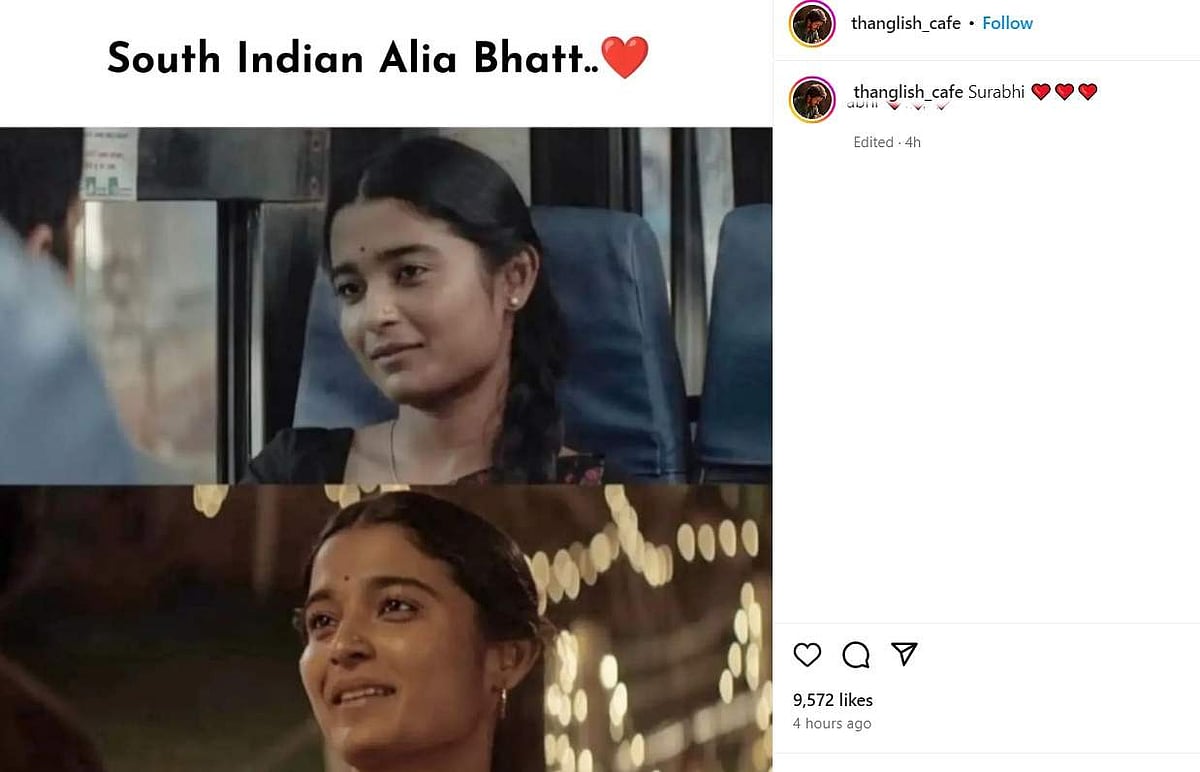The height and width of the screenshot is (772, 1200).
Task: Open the thanglish_cafe username in the caption
Action: click(908, 92)
